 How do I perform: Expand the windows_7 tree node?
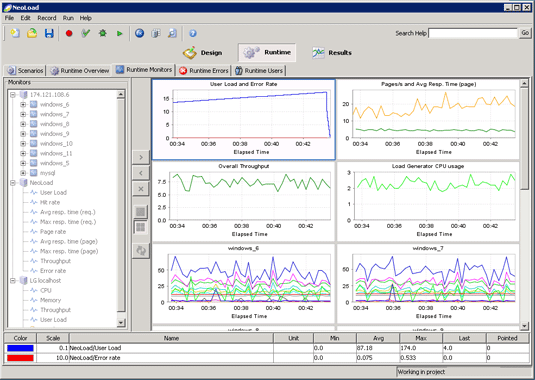[x=23, y=114]
